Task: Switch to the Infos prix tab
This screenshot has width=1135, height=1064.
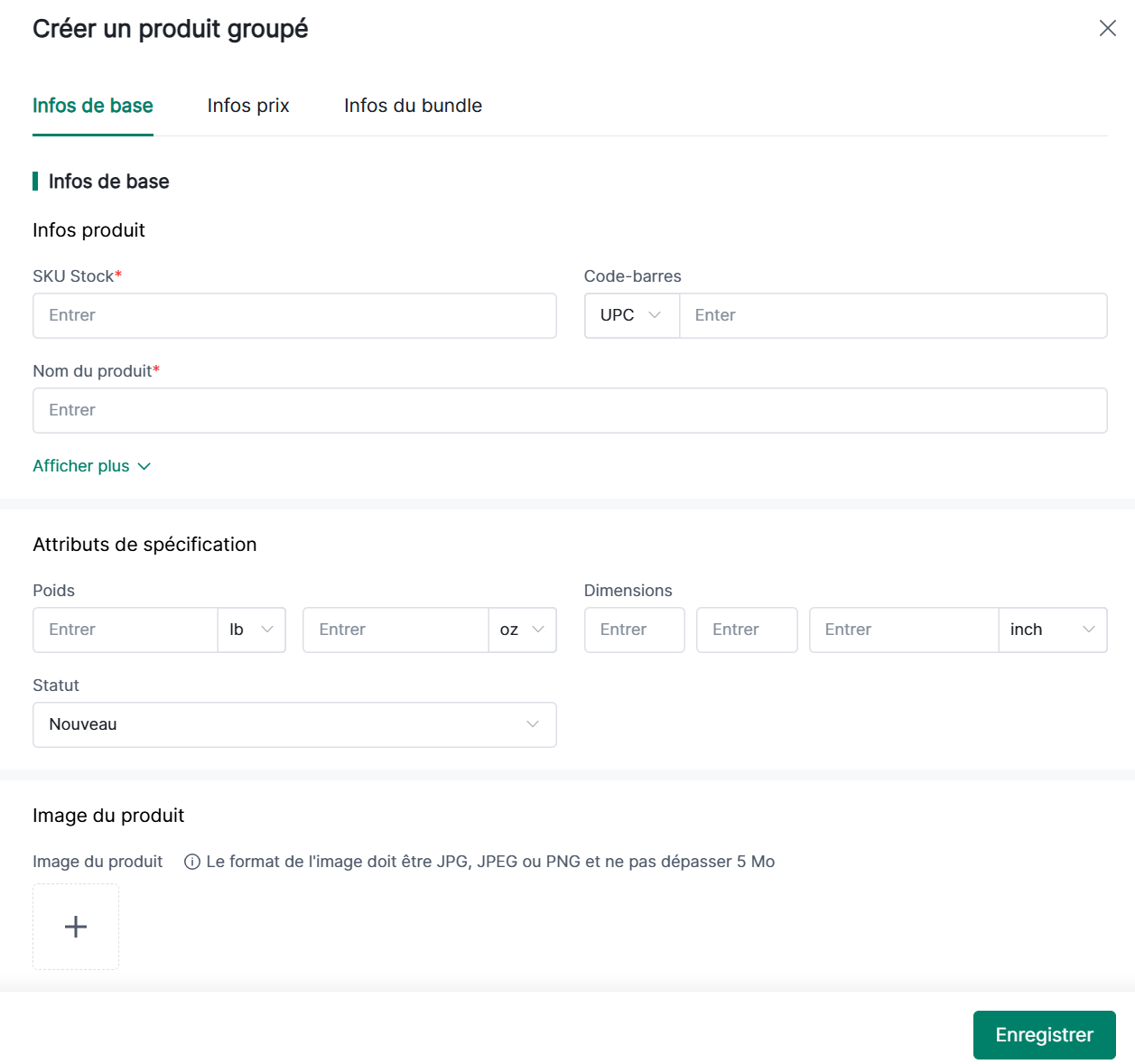Action: click(x=248, y=106)
